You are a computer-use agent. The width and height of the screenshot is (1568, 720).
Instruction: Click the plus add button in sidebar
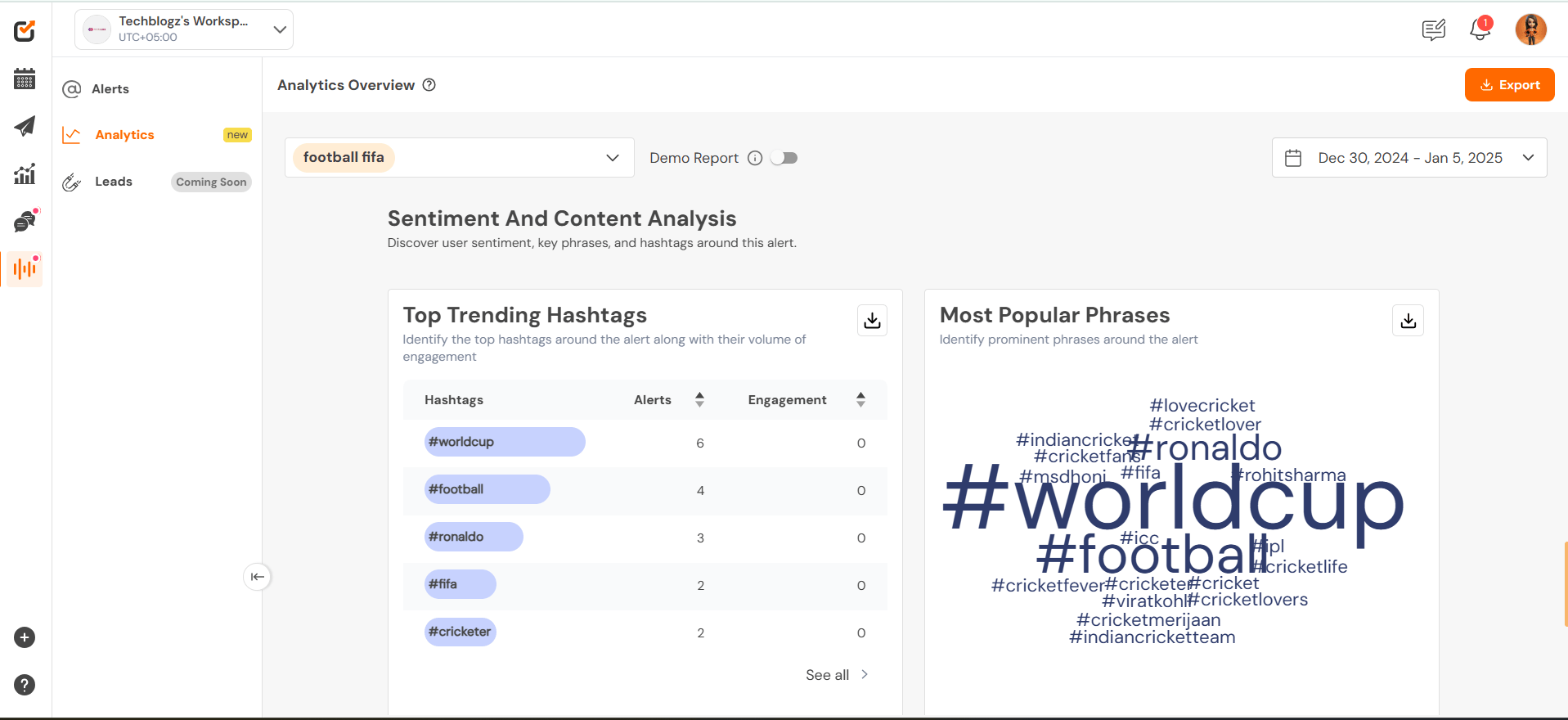(x=25, y=637)
